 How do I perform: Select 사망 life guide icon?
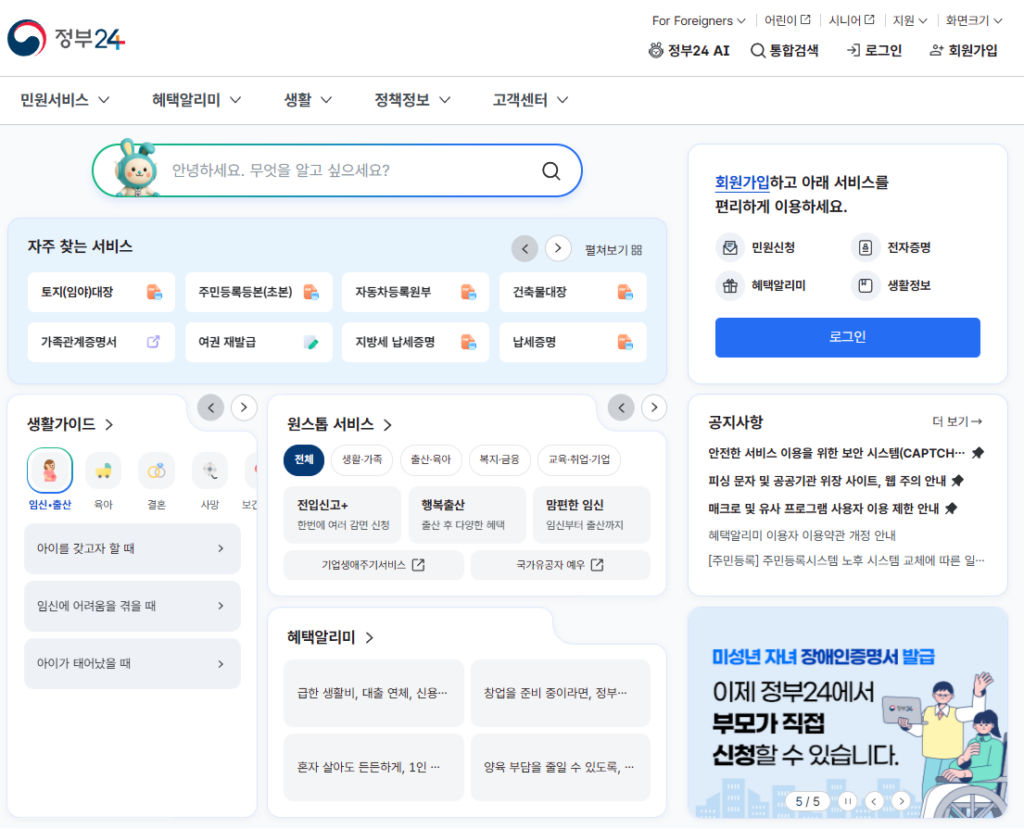click(x=210, y=470)
